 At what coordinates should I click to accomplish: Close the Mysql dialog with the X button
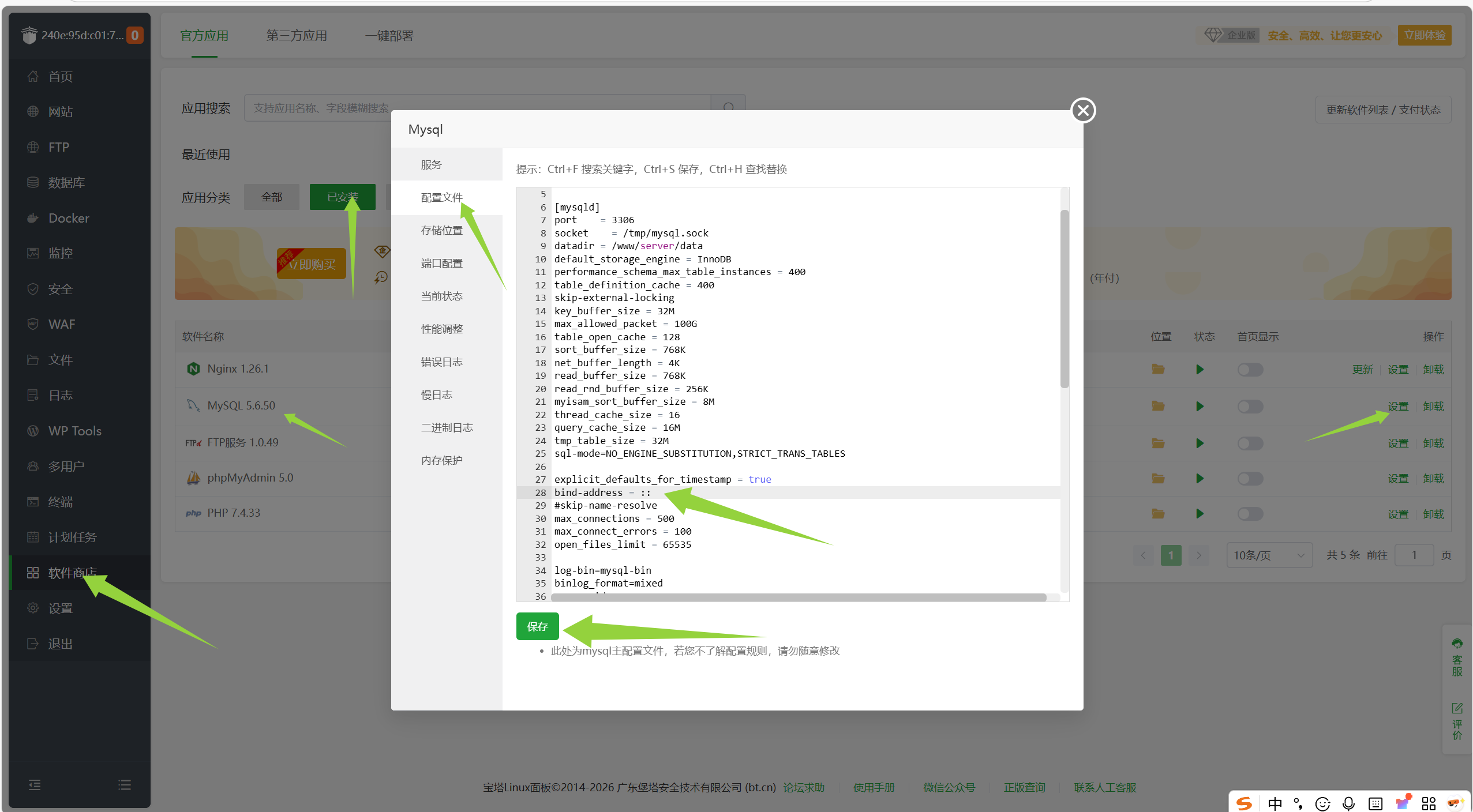click(x=1083, y=110)
